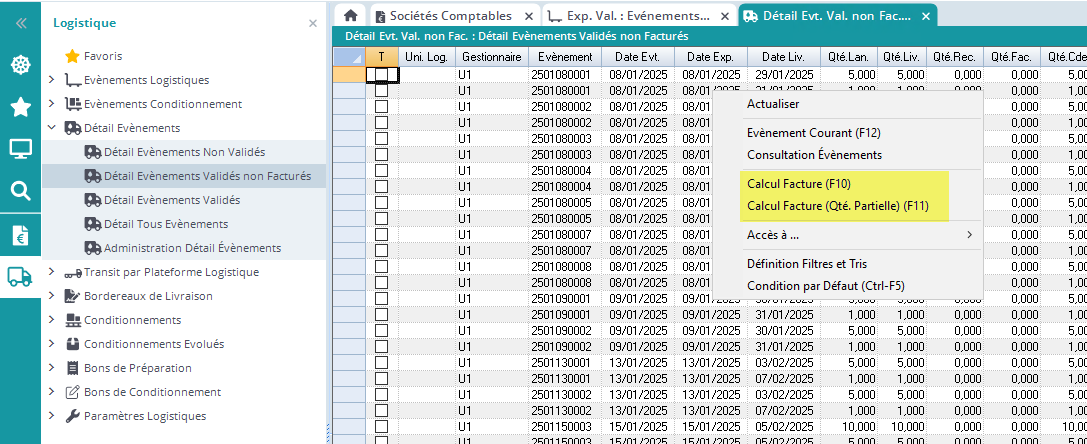Sort by the Date Evt. column header

click(636, 57)
